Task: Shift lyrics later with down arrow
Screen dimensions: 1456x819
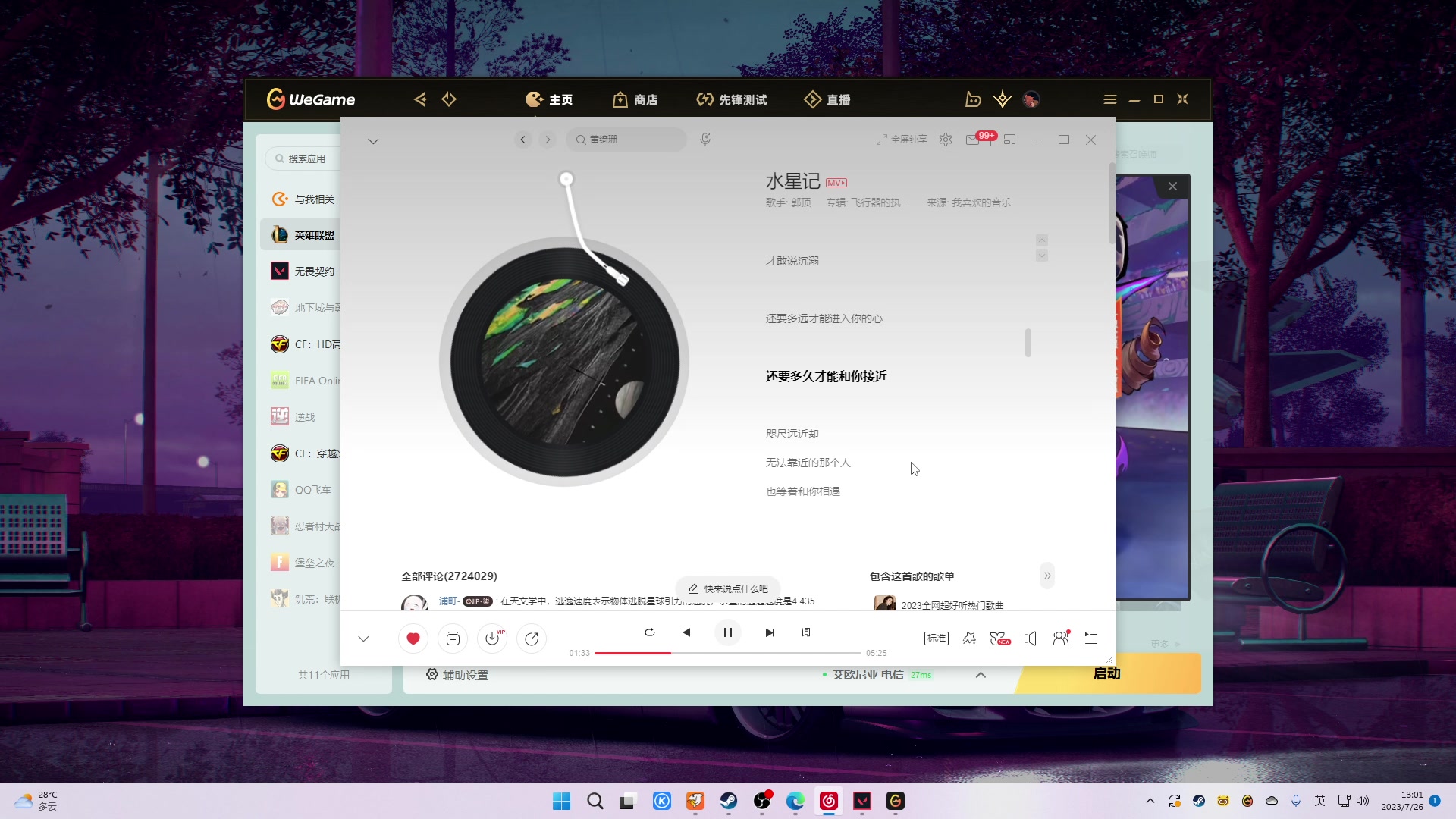Action: (x=1042, y=256)
